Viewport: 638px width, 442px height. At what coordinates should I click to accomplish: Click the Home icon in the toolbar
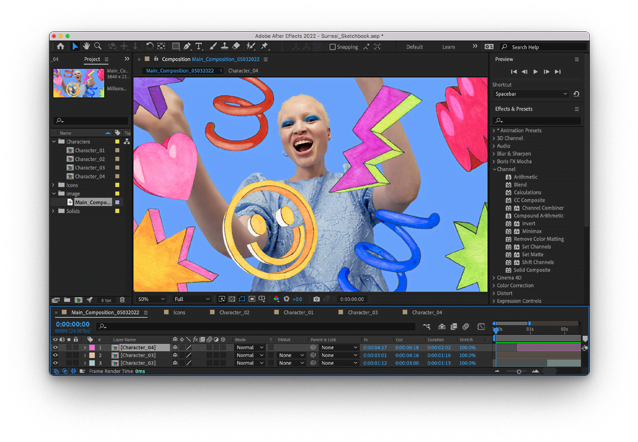click(60, 46)
